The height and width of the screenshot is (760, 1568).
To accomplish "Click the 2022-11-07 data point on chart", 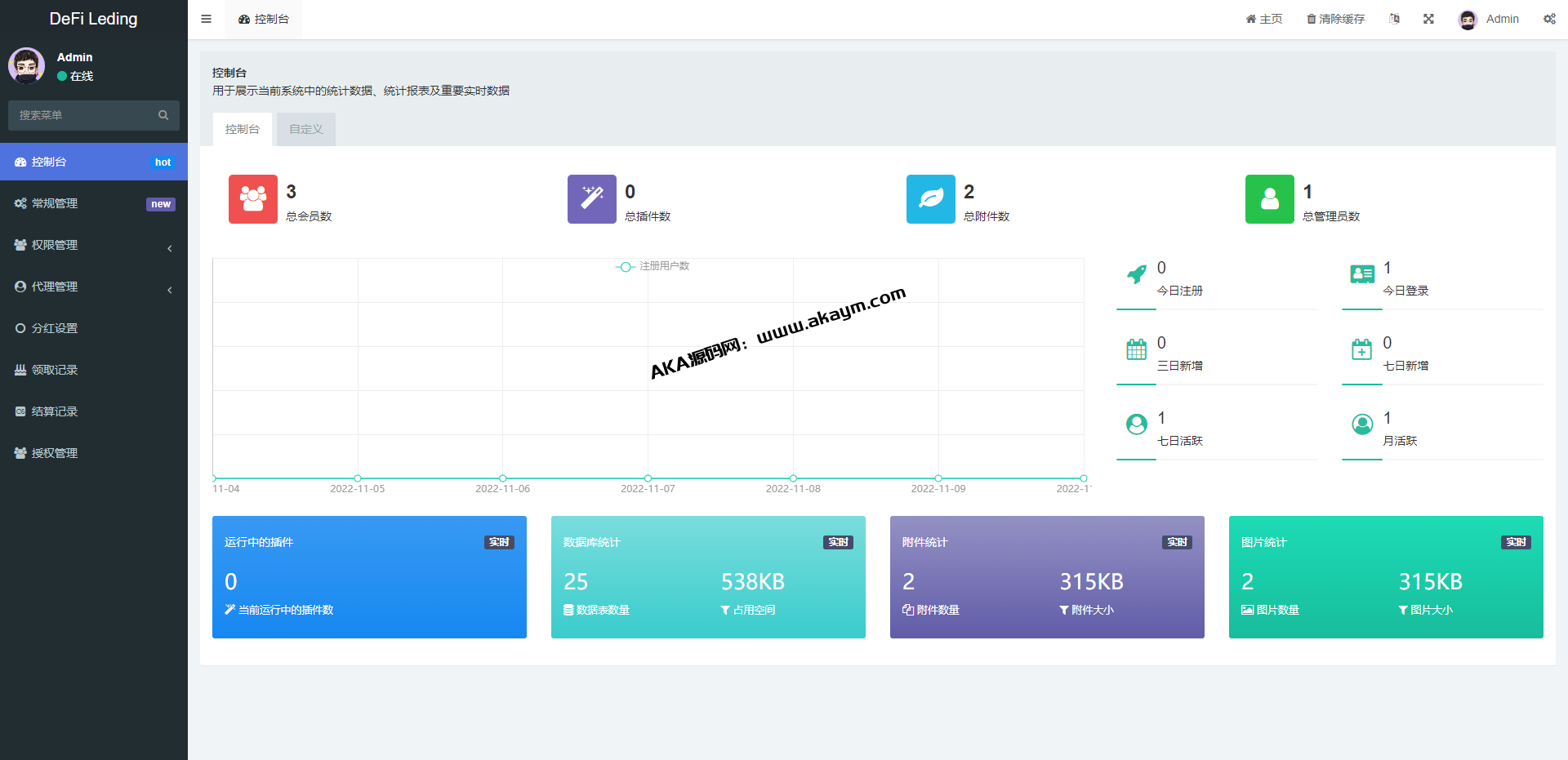I will [648, 478].
